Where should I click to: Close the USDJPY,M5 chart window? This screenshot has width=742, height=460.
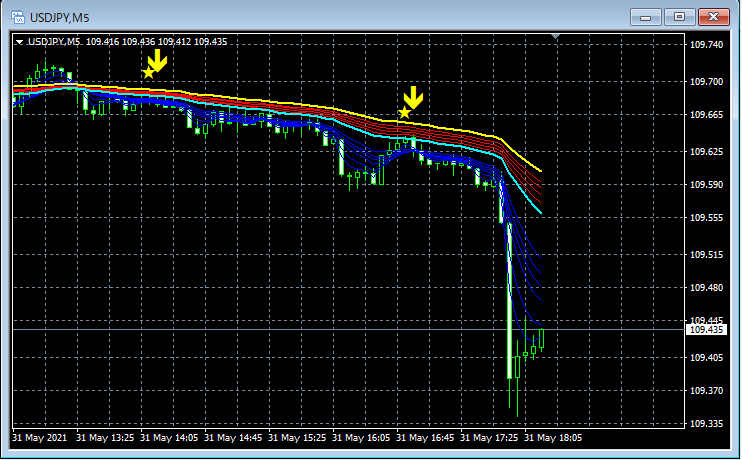coord(714,18)
